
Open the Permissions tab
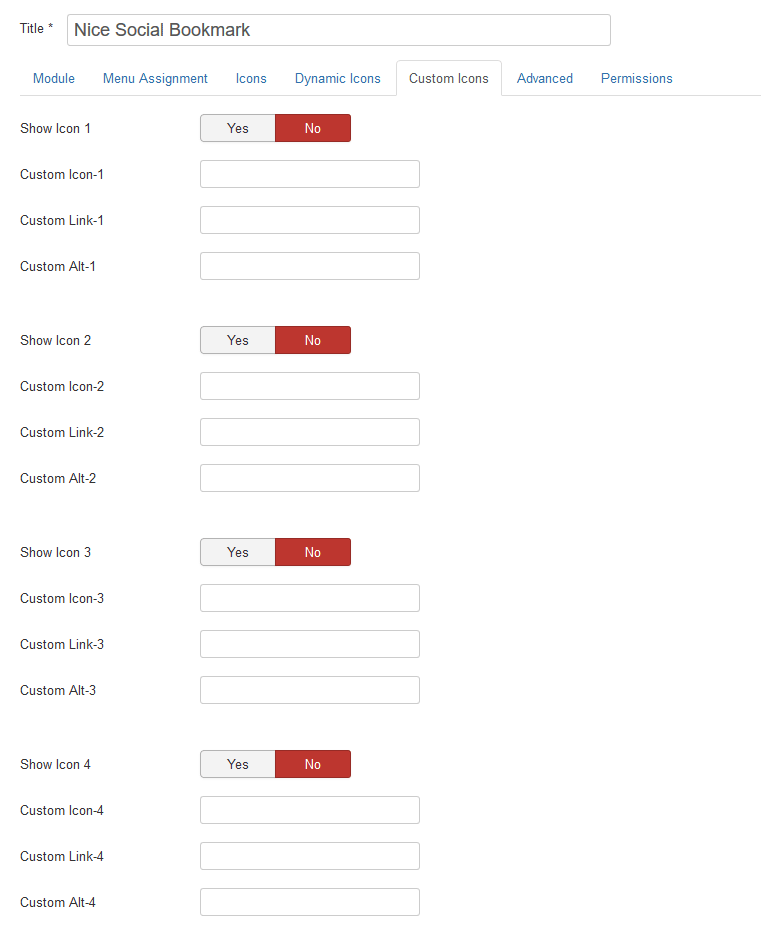(x=636, y=78)
